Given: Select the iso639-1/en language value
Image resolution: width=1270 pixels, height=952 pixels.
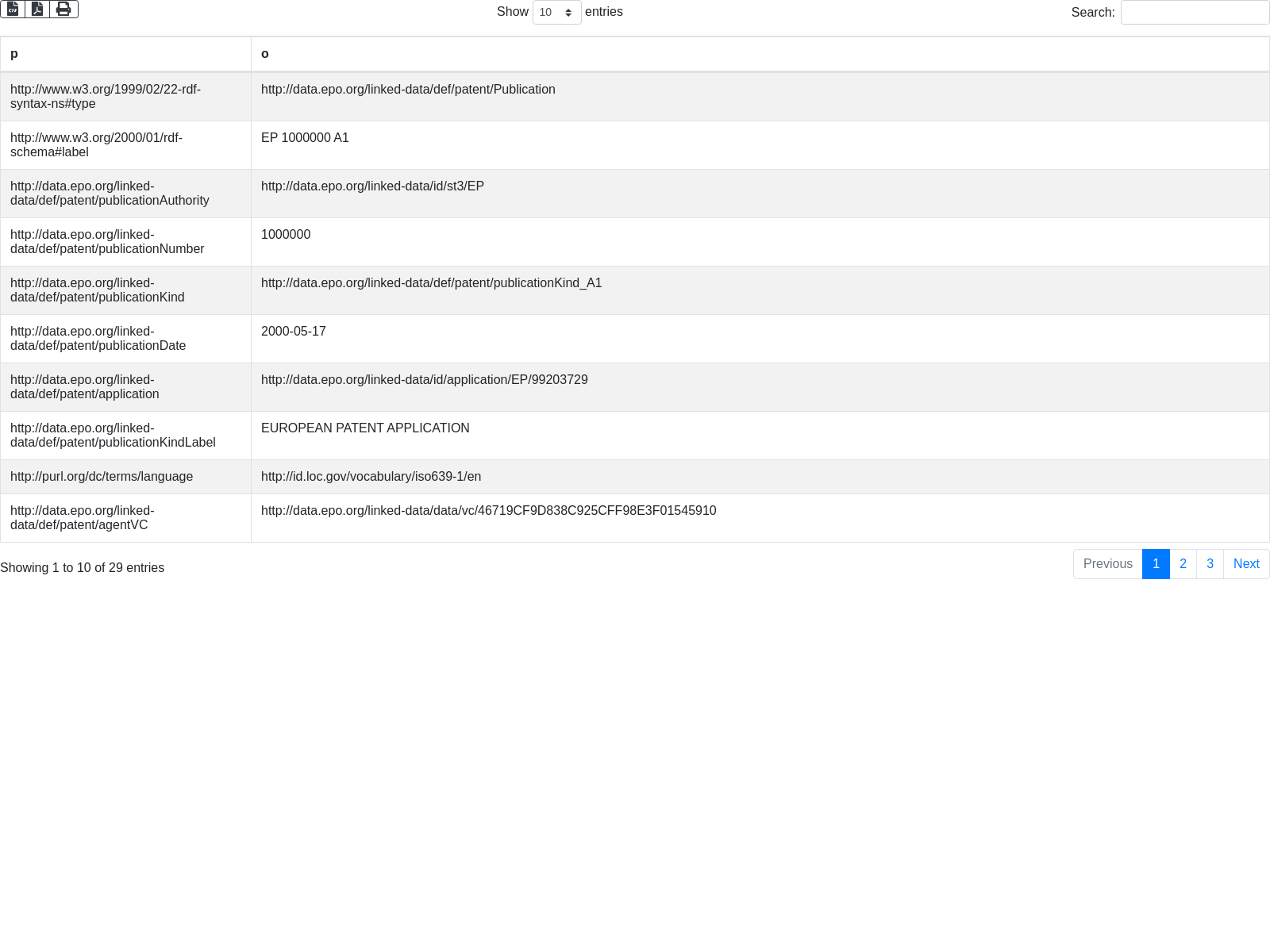Looking at the screenshot, I should coord(371,477).
